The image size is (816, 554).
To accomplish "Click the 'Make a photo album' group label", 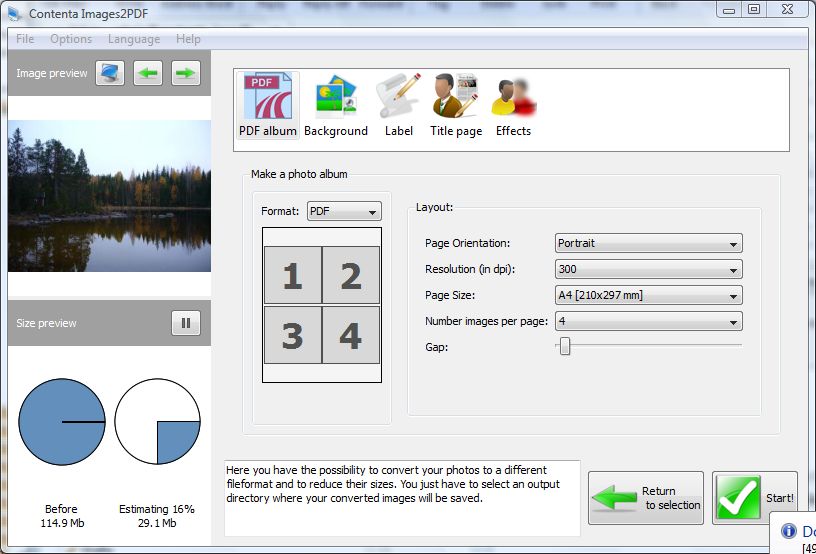I will pyautogui.click(x=299, y=174).
